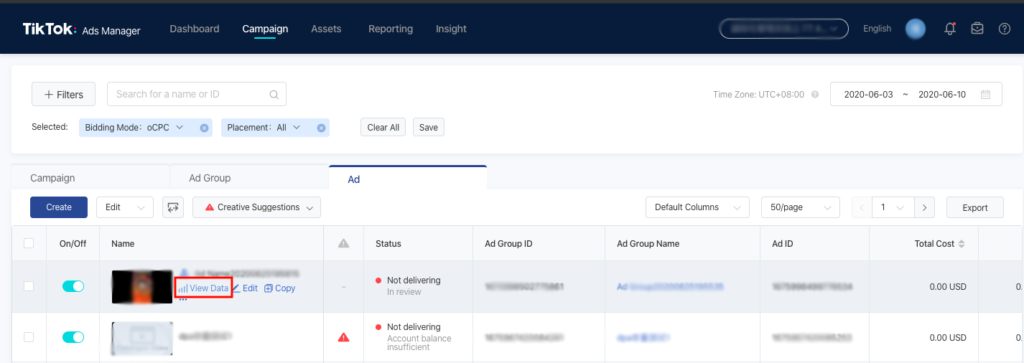Click the red warning on second ad

pos(343,338)
